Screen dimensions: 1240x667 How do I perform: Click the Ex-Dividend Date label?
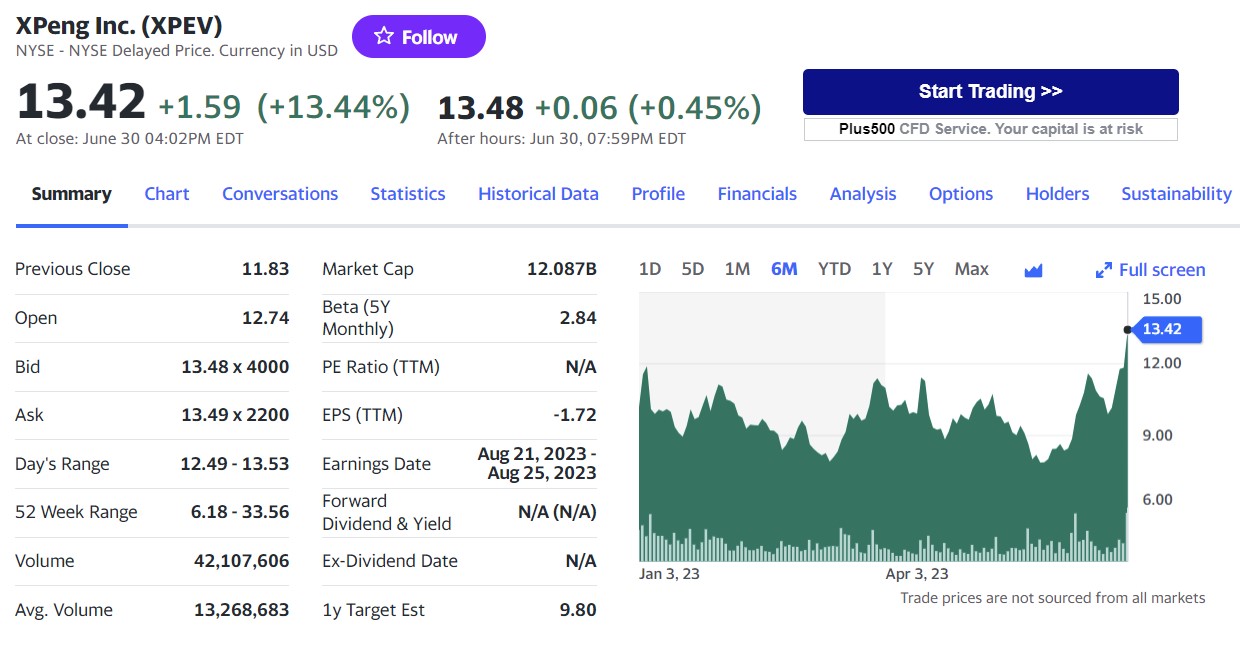click(x=390, y=561)
